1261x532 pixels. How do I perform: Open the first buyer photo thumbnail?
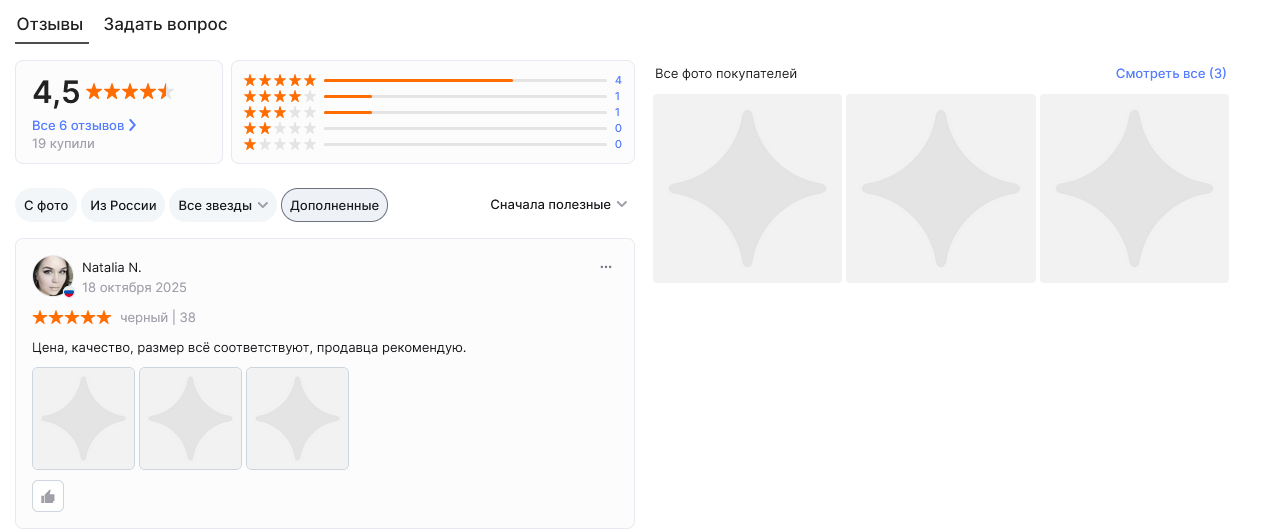(x=747, y=188)
